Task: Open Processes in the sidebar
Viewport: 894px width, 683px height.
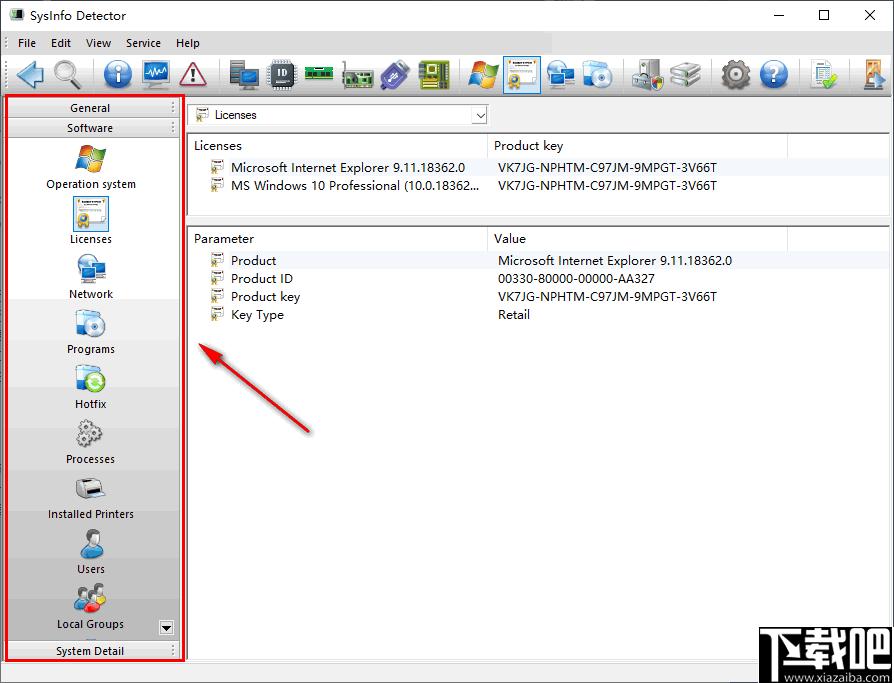Action: [90, 442]
